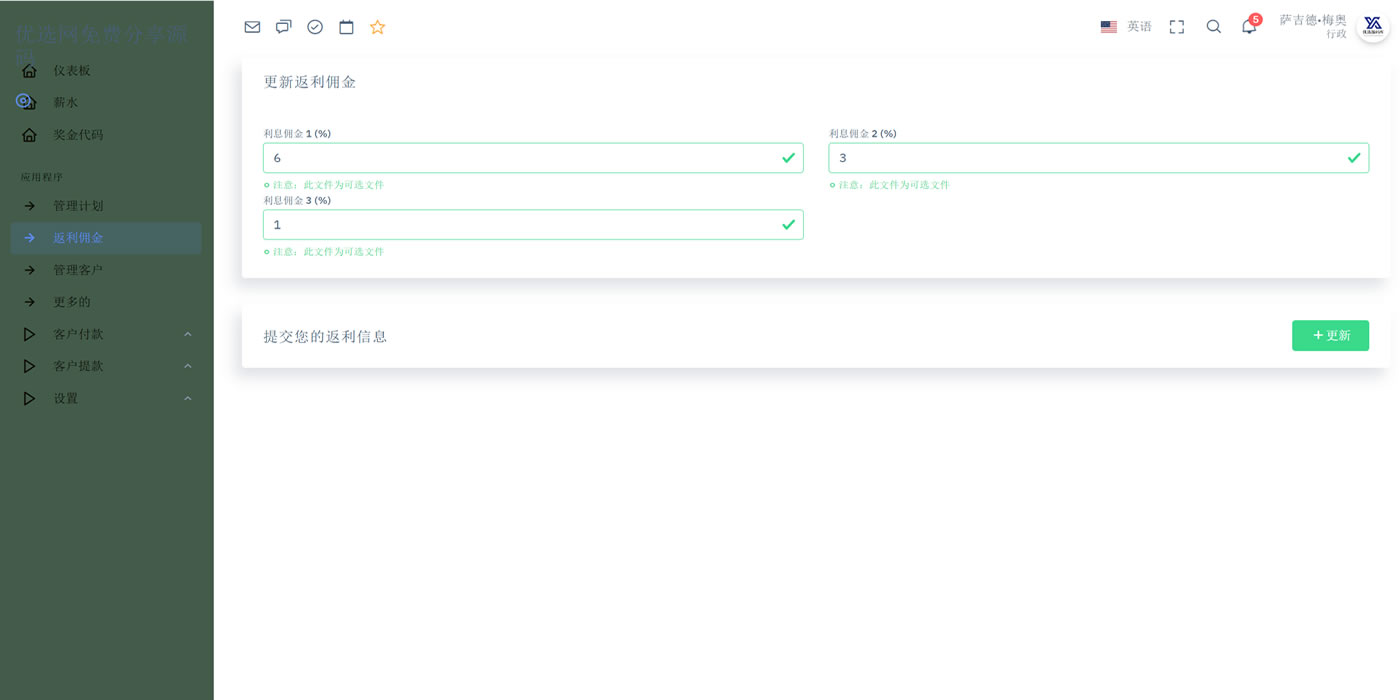The image size is (1400, 700).
Task: Focus the 利息佣金 2 input field
Action: (1085, 158)
